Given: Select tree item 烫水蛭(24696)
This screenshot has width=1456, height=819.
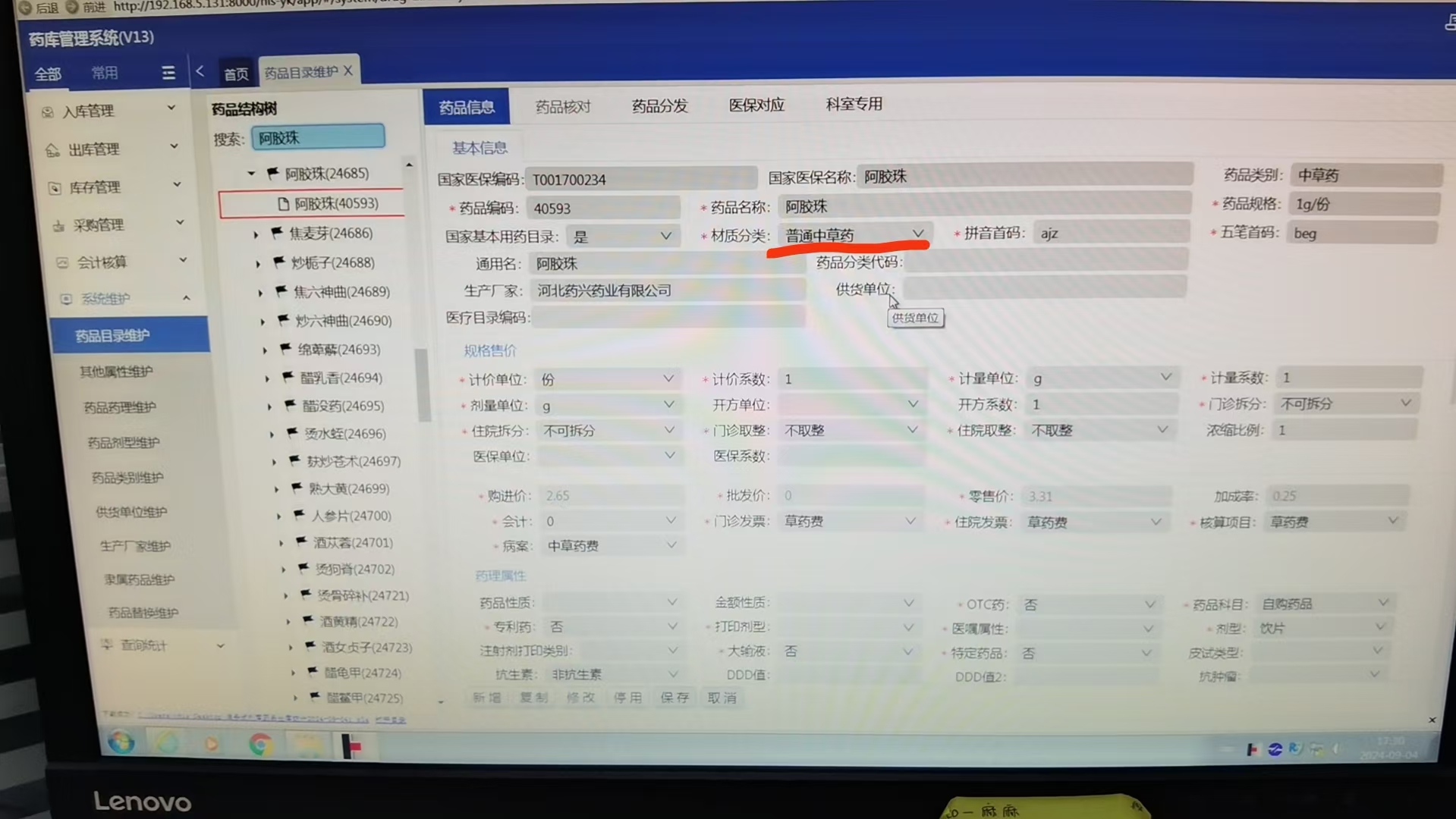Looking at the screenshot, I should 345,434.
